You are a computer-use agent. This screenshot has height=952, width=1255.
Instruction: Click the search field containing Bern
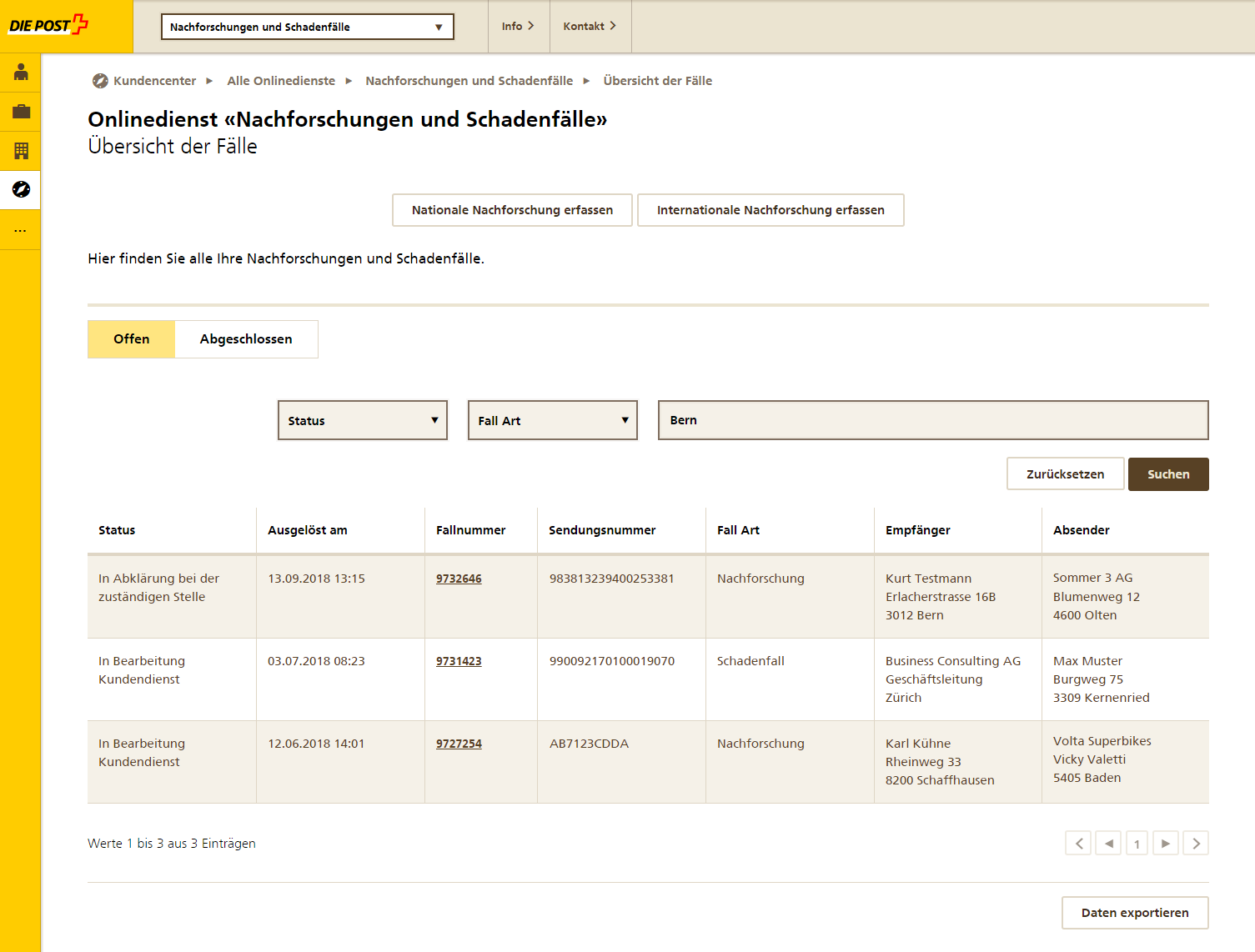[932, 420]
